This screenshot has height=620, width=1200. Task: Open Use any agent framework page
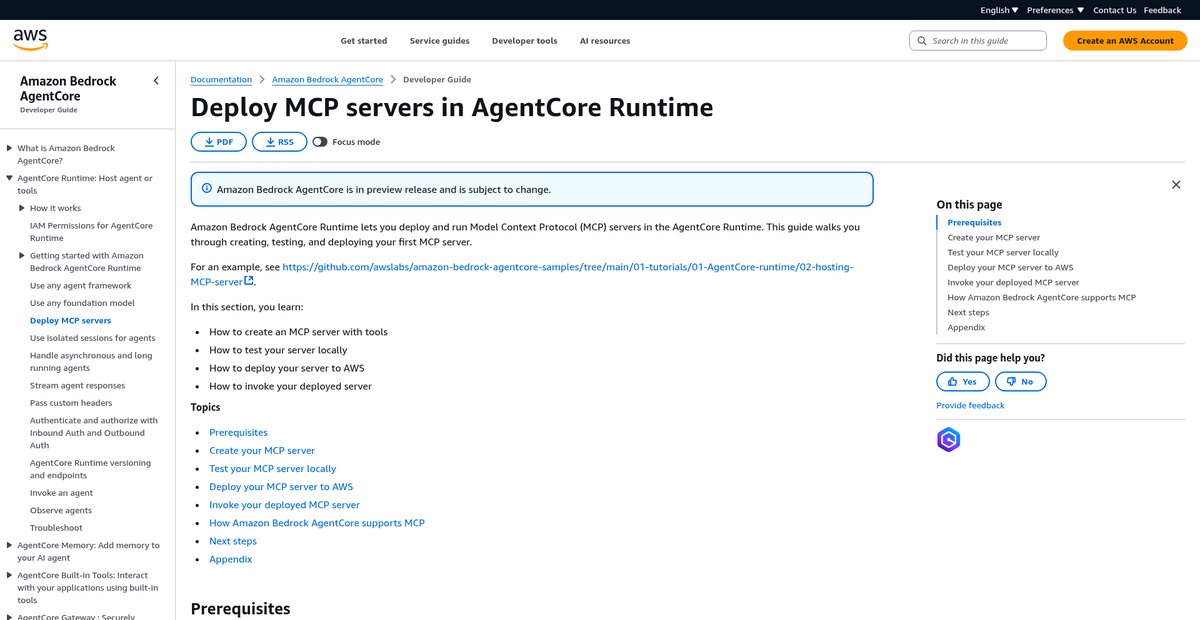(80, 286)
